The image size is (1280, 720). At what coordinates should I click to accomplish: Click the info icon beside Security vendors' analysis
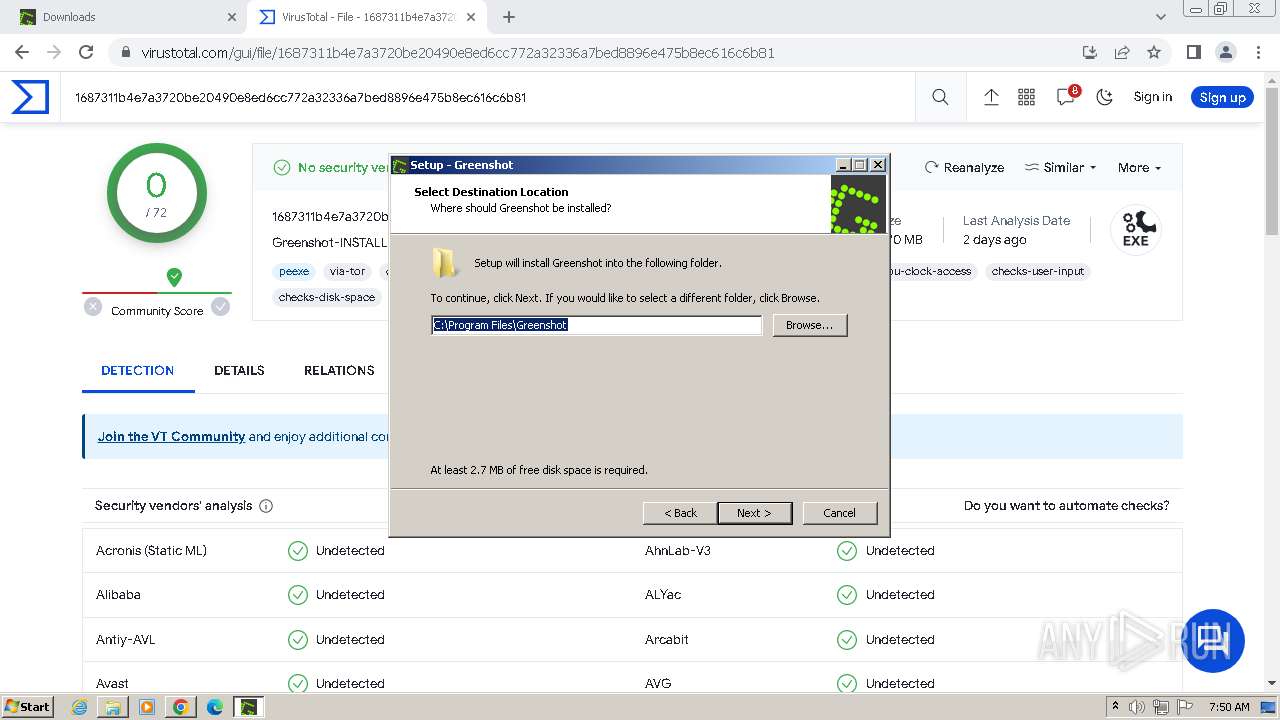tap(266, 506)
